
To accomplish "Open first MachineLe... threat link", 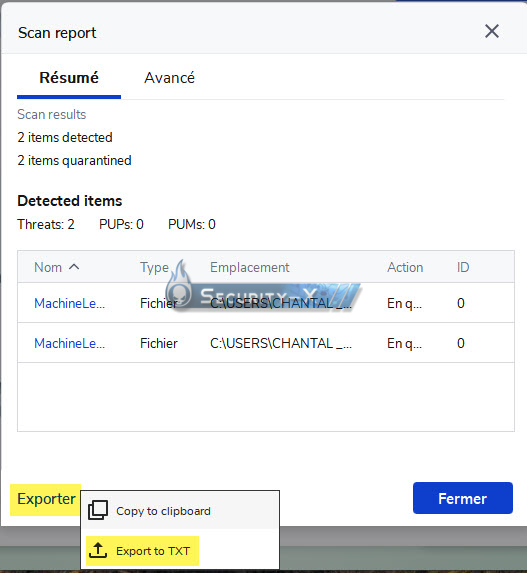I will pos(69,303).
